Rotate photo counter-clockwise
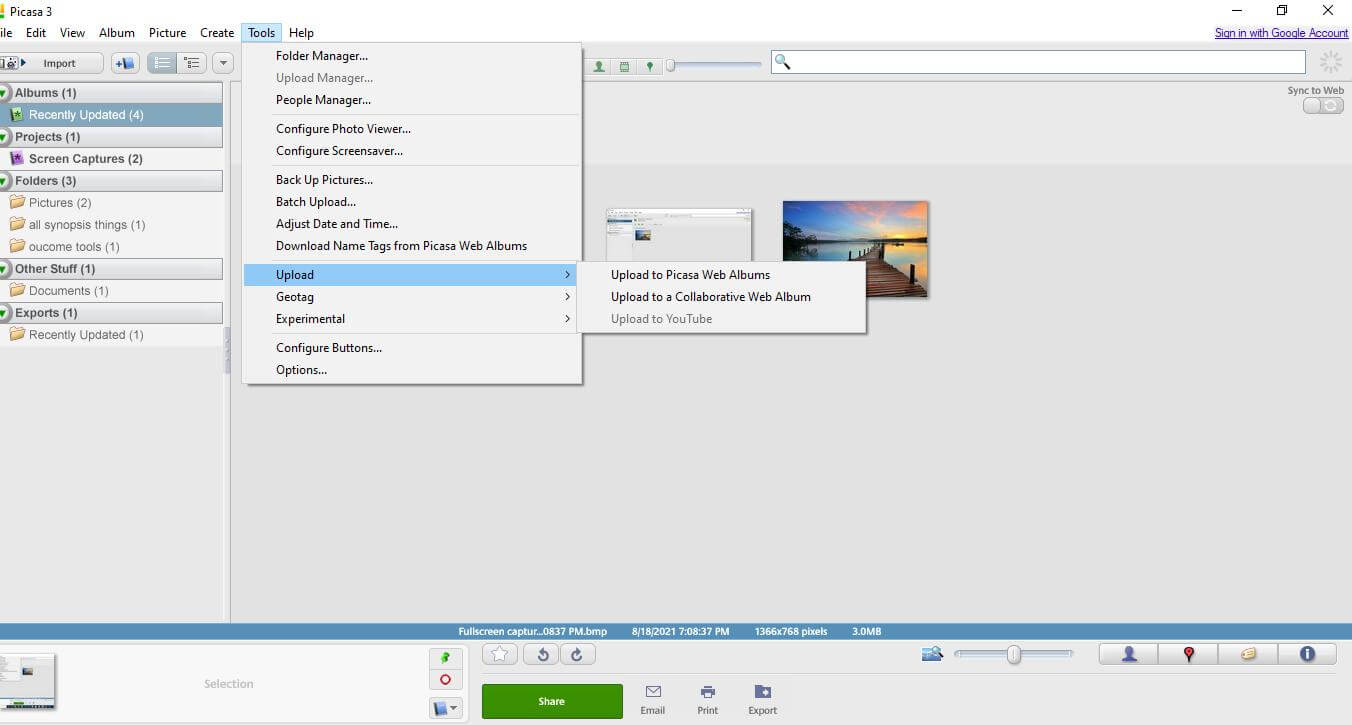Viewport: 1352px width, 725px height. coord(542,654)
